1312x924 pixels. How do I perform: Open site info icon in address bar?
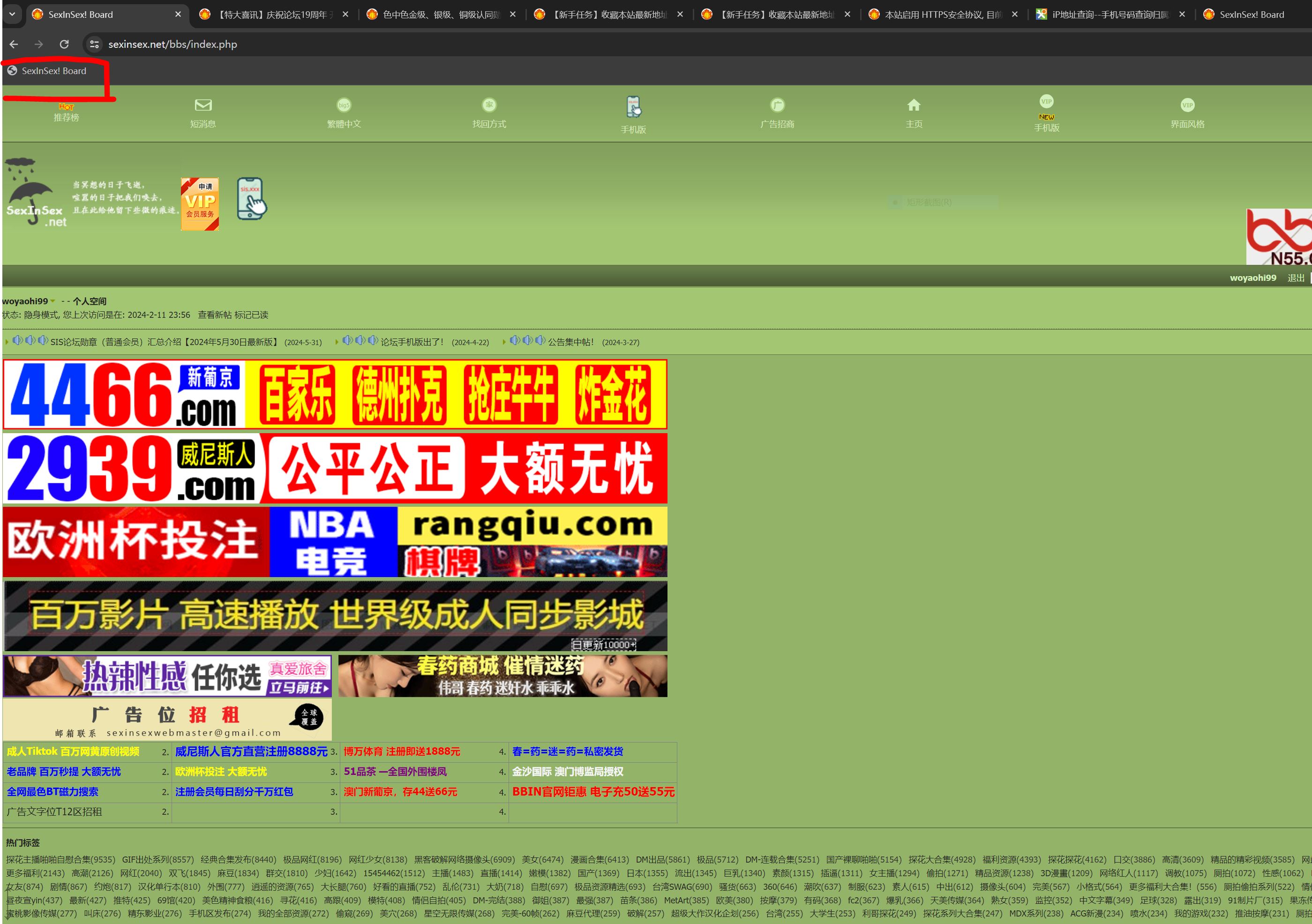coord(94,44)
